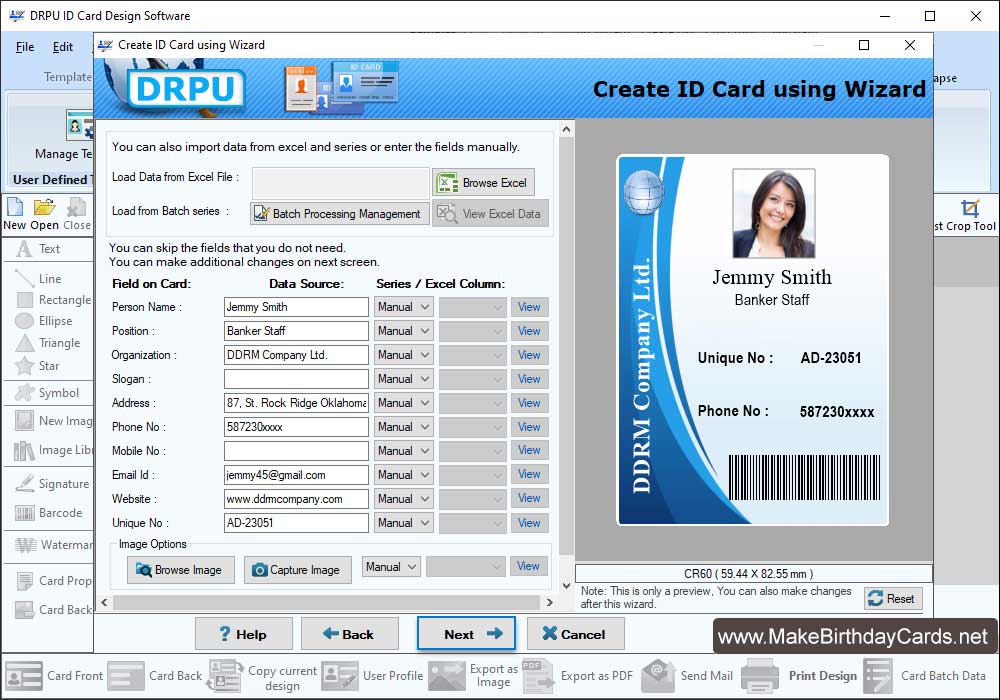This screenshot has height=700, width=1000.
Task: Click Browse Image button
Action: (x=180, y=570)
